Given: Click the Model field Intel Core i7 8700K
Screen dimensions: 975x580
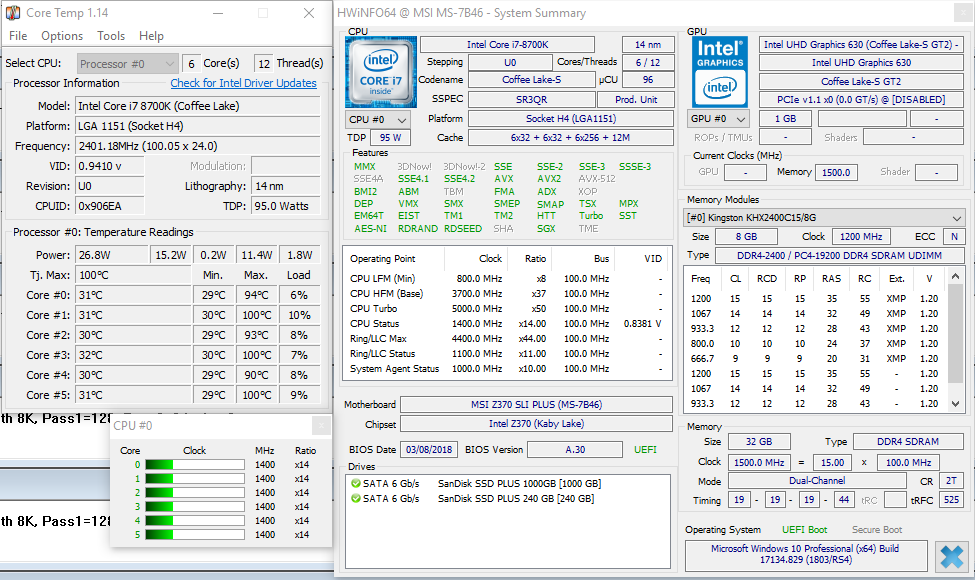Looking at the screenshot, I should [198, 106].
